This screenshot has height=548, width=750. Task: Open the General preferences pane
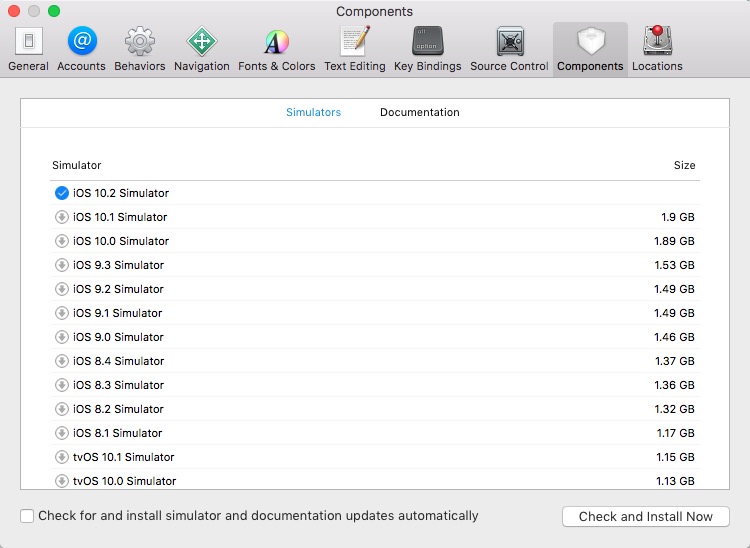(x=29, y=49)
